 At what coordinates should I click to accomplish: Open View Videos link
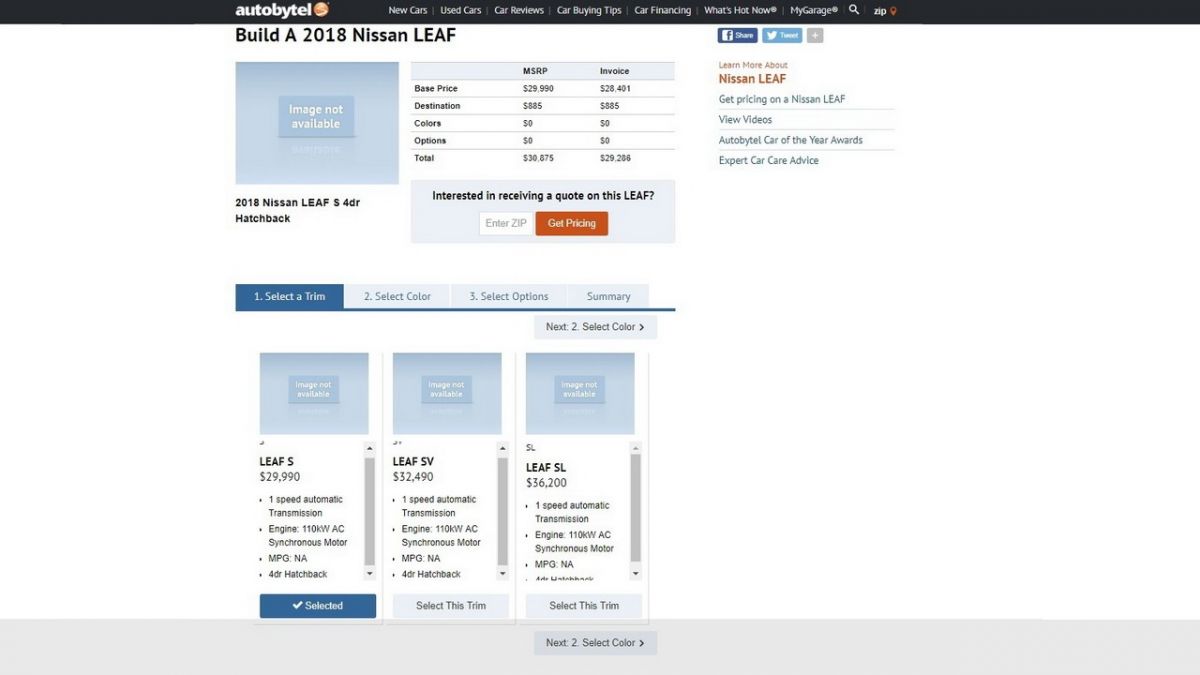tap(745, 120)
